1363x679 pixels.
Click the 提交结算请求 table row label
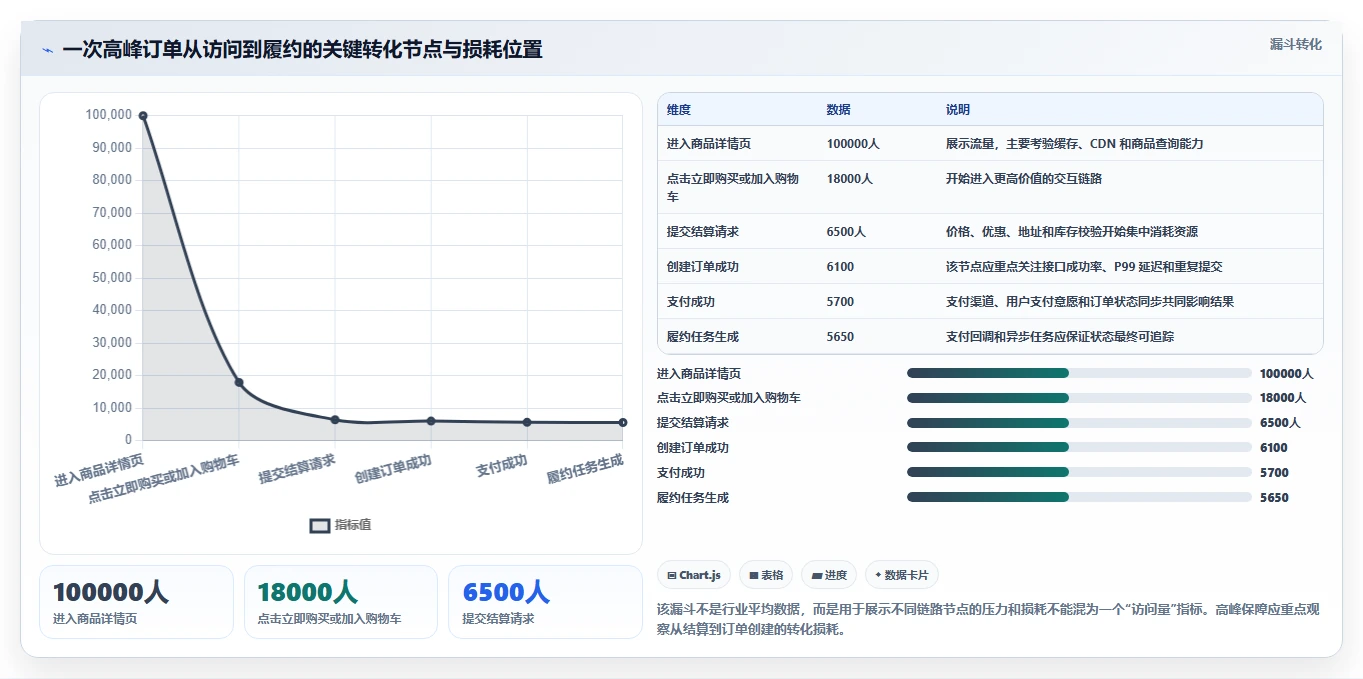click(703, 232)
